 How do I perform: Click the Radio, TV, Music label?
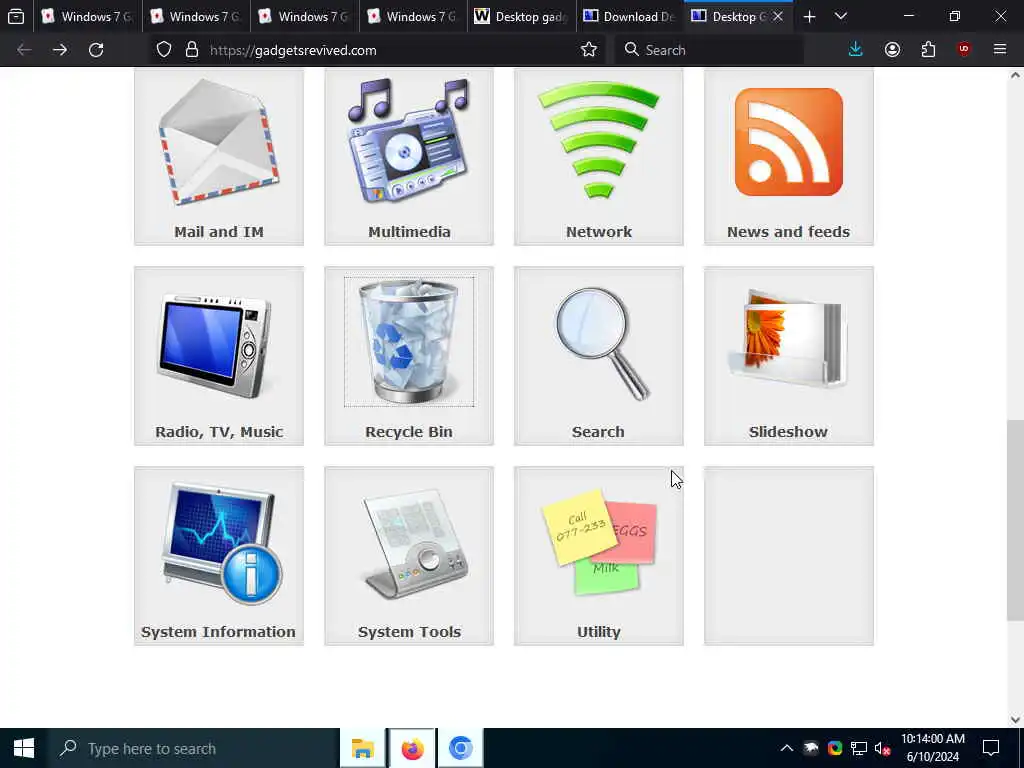pyautogui.click(x=219, y=432)
